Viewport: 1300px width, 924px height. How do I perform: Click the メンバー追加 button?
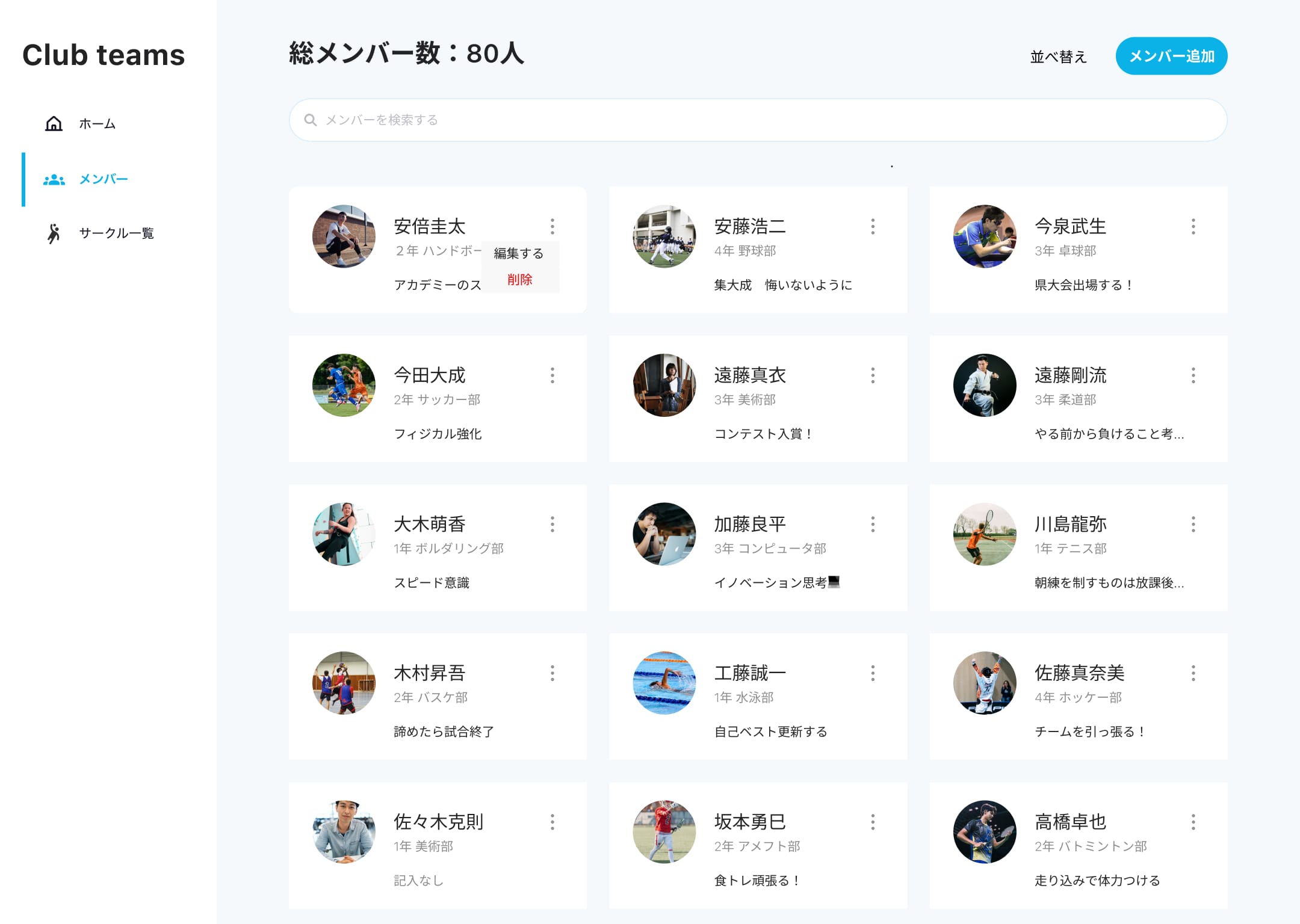[1171, 56]
